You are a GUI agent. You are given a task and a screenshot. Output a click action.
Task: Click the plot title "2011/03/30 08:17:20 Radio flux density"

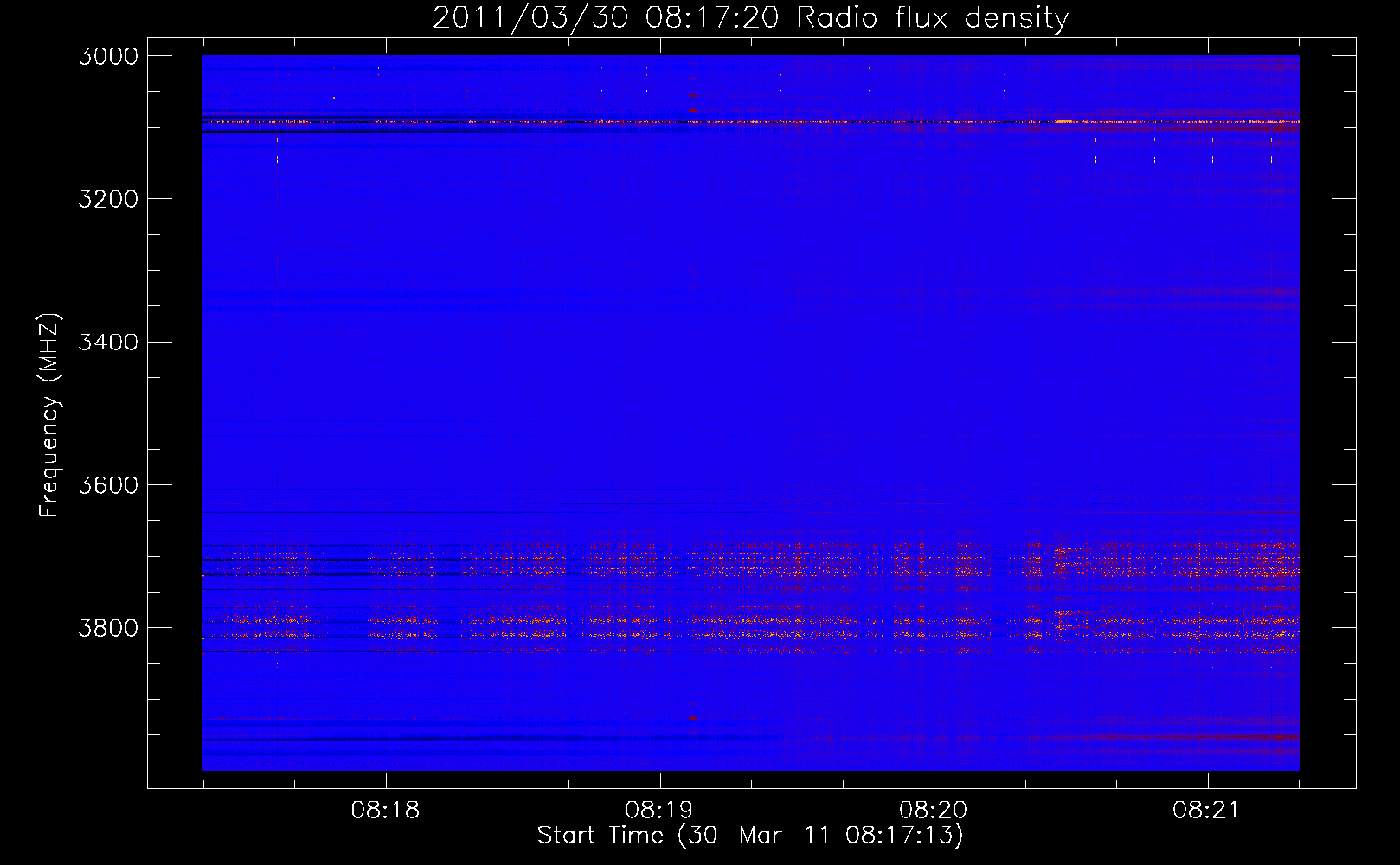pos(750,18)
